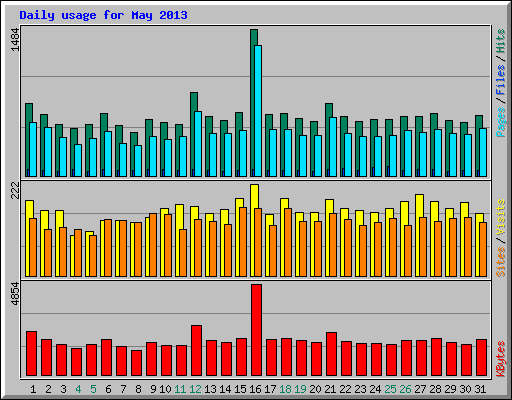Click day 4 weekend label
This screenshot has height=400, width=512.
click(x=78, y=389)
